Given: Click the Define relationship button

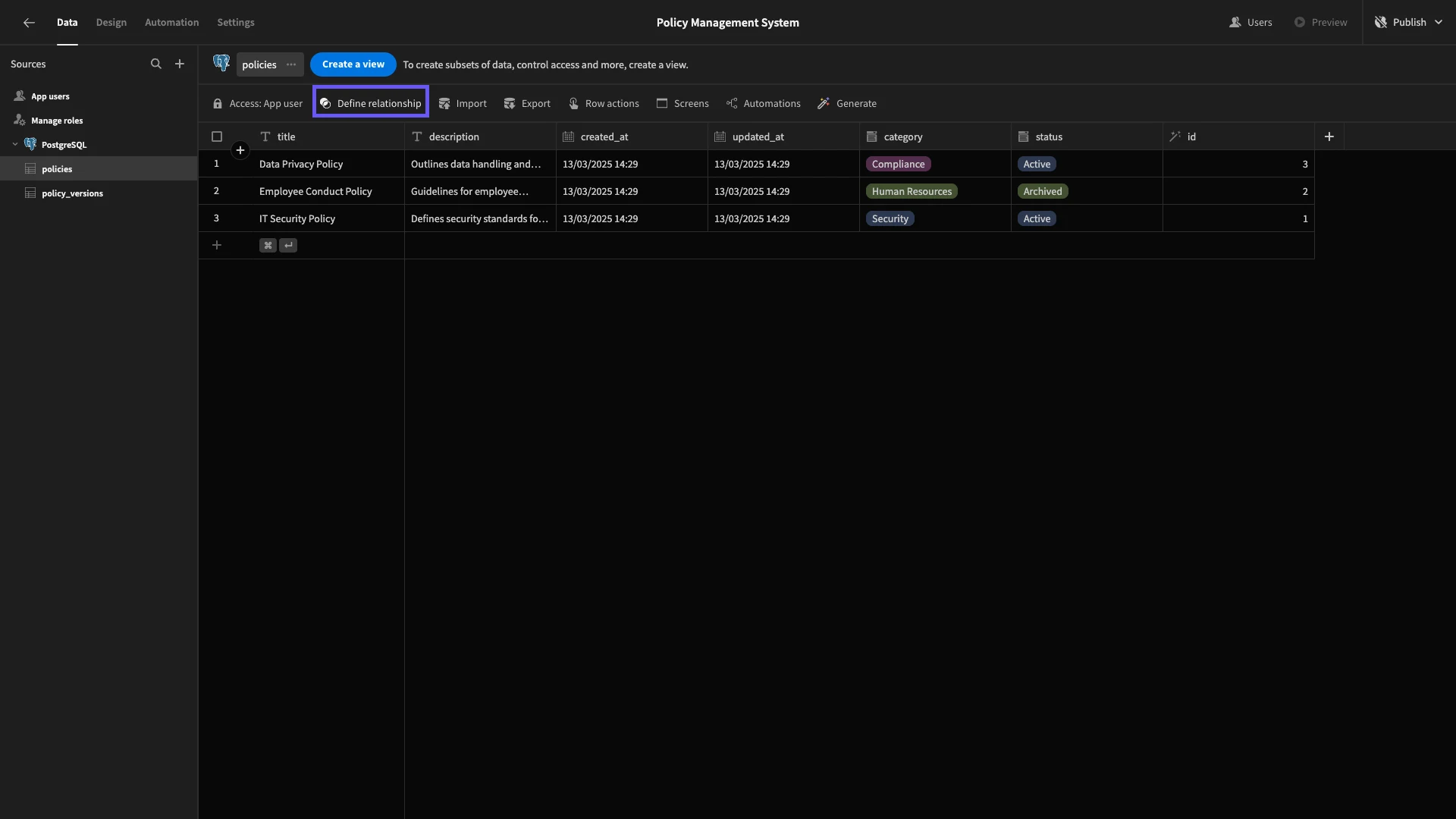Looking at the screenshot, I should point(371,103).
